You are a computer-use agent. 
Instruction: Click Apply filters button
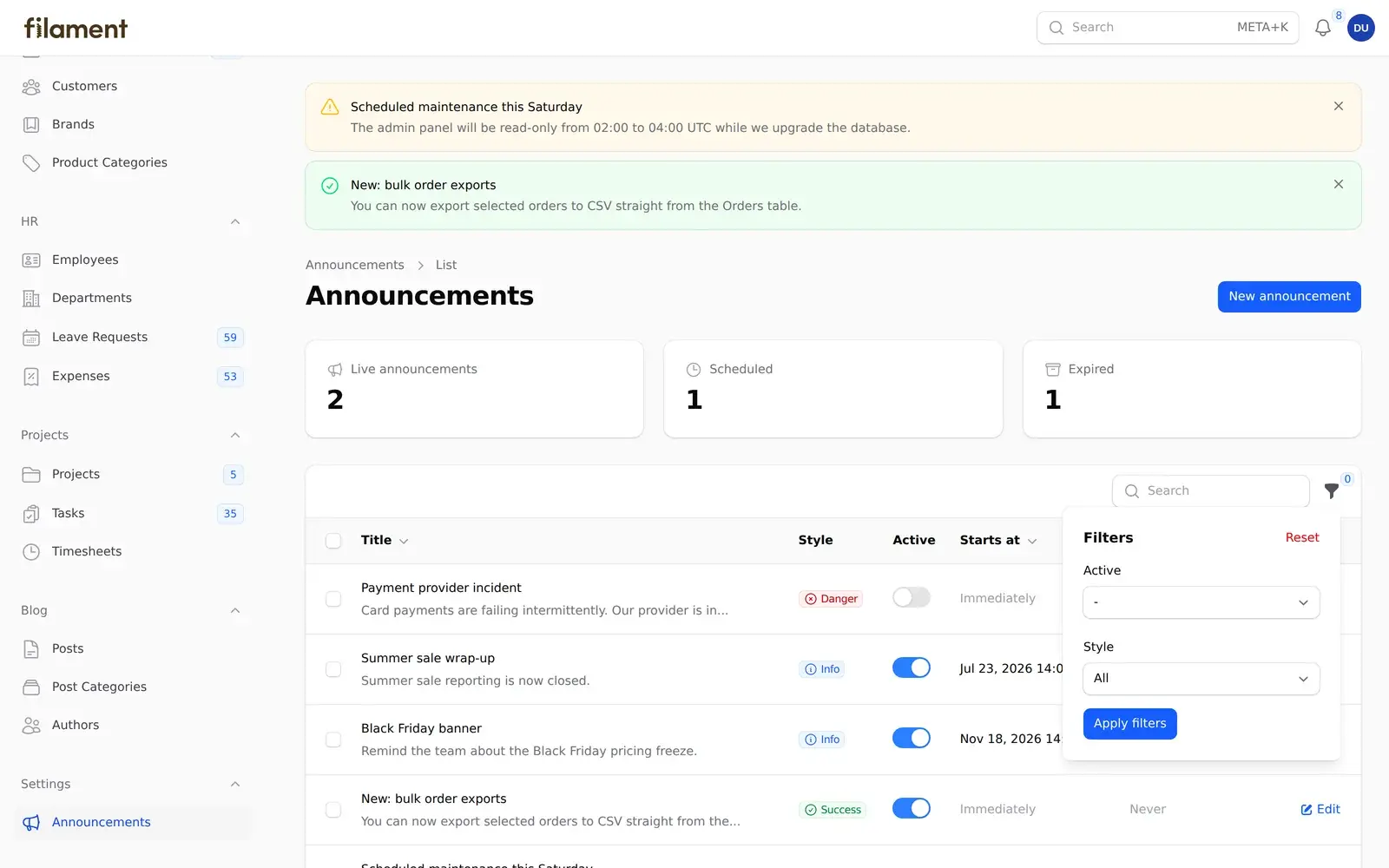1130,724
